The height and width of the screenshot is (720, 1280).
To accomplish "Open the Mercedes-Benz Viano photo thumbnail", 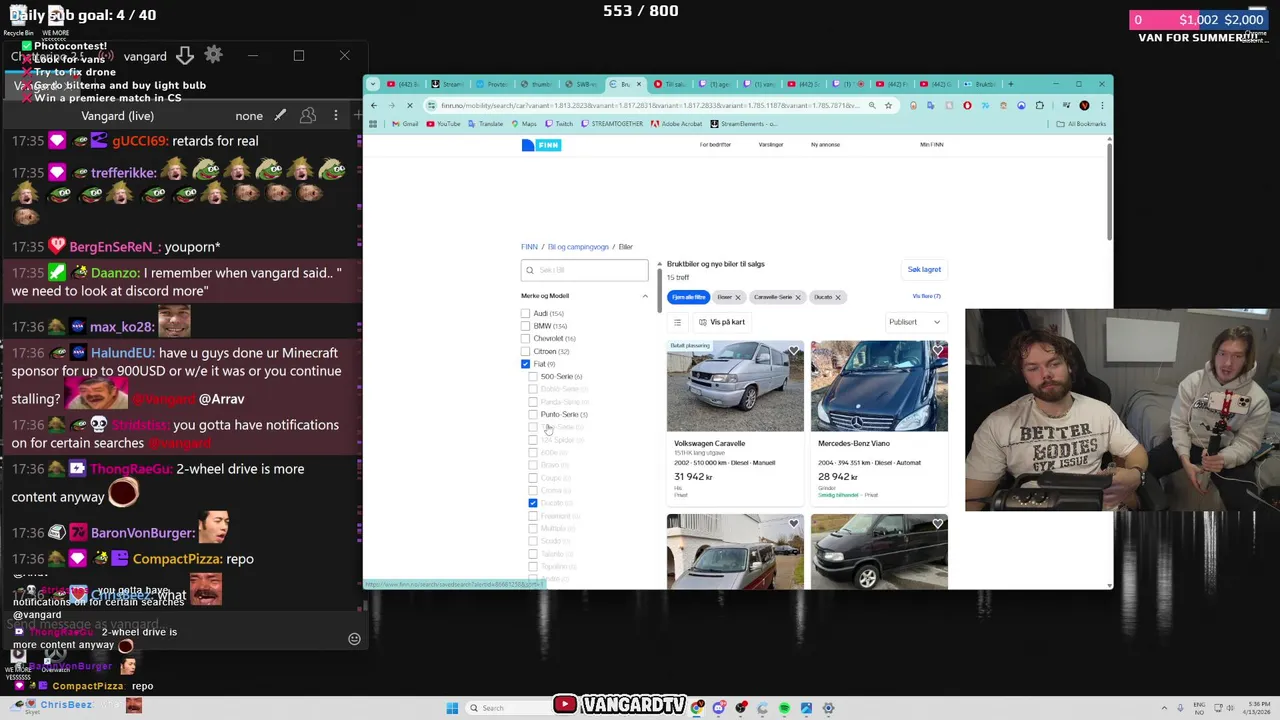I will (879, 386).
